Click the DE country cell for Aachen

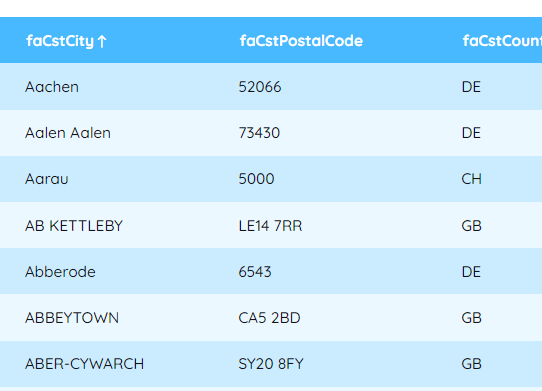click(471, 87)
